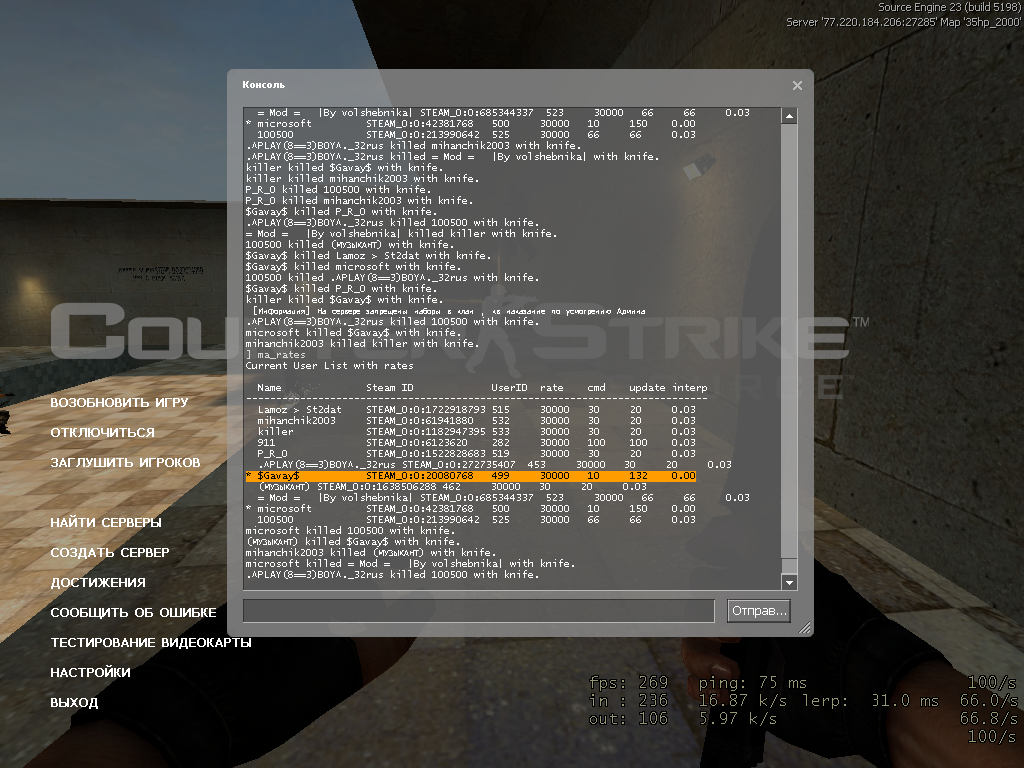Screen dimensions: 1024x768
Task: Click the console vertical scrollbar thumb
Action: pyautogui.click(x=789, y=566)
